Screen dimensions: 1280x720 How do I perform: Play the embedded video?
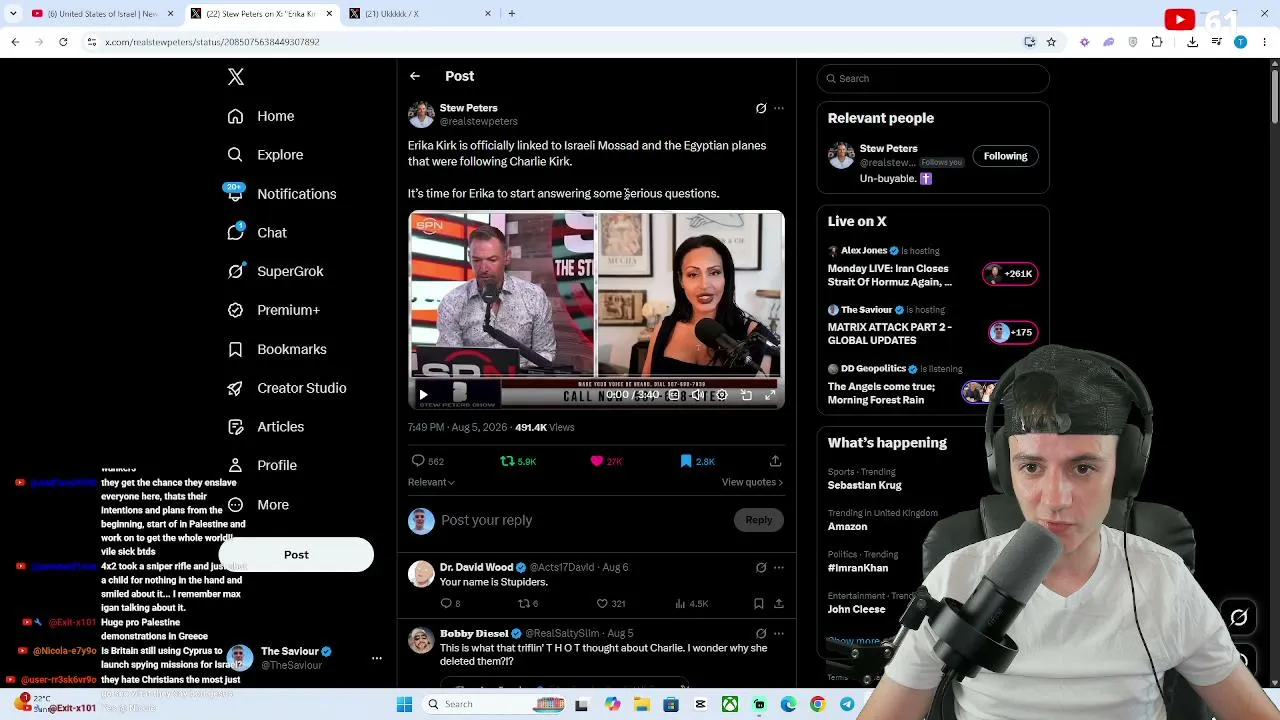[x=423, y=395]
